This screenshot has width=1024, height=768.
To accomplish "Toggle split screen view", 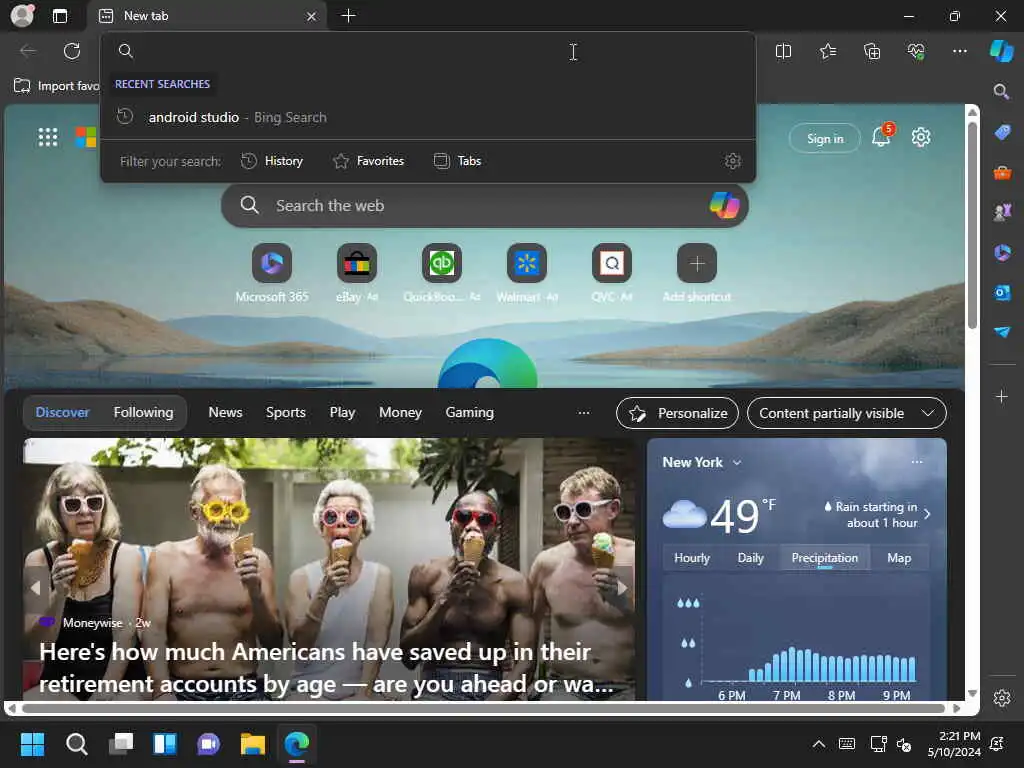I will pyautogui.click(x=783, y=51).
